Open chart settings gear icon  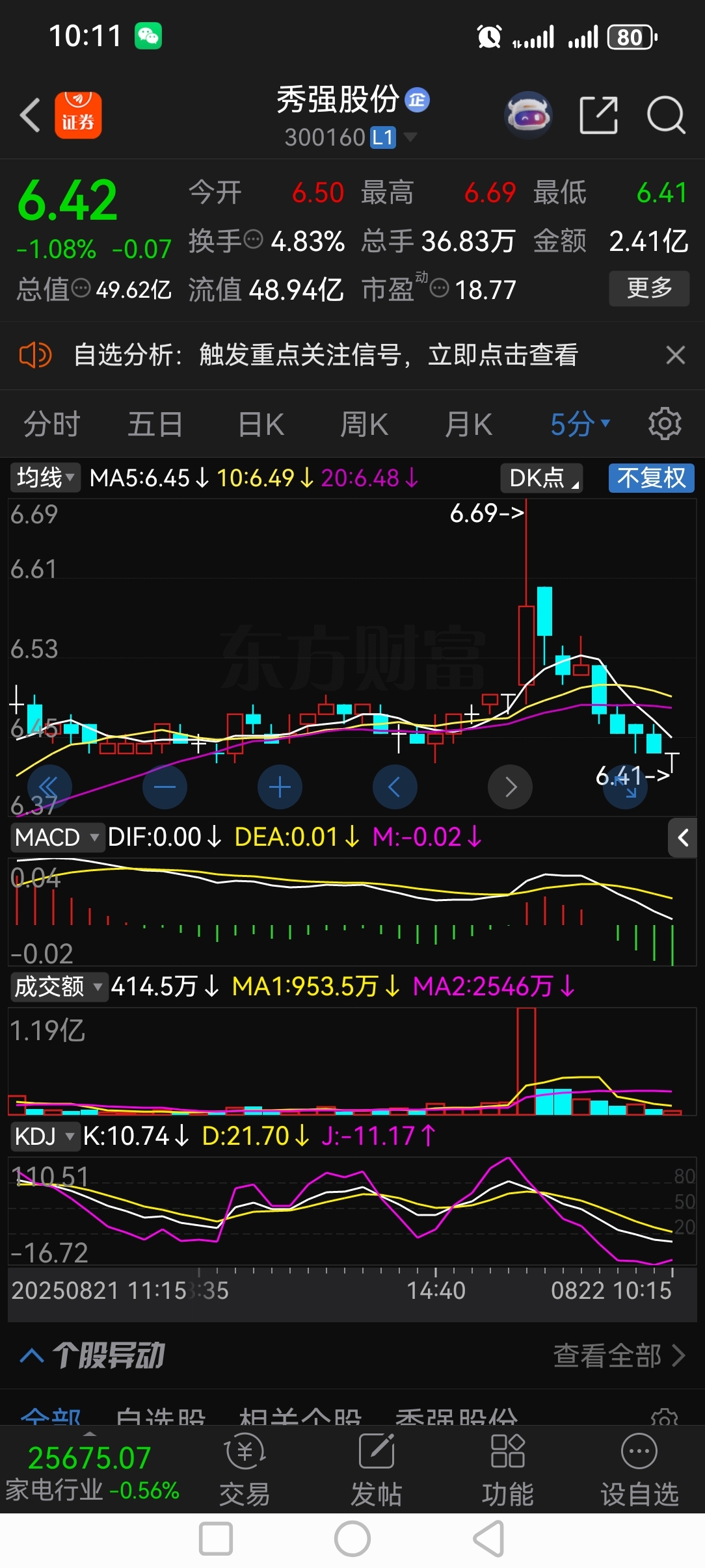click(x=665, y=424)
